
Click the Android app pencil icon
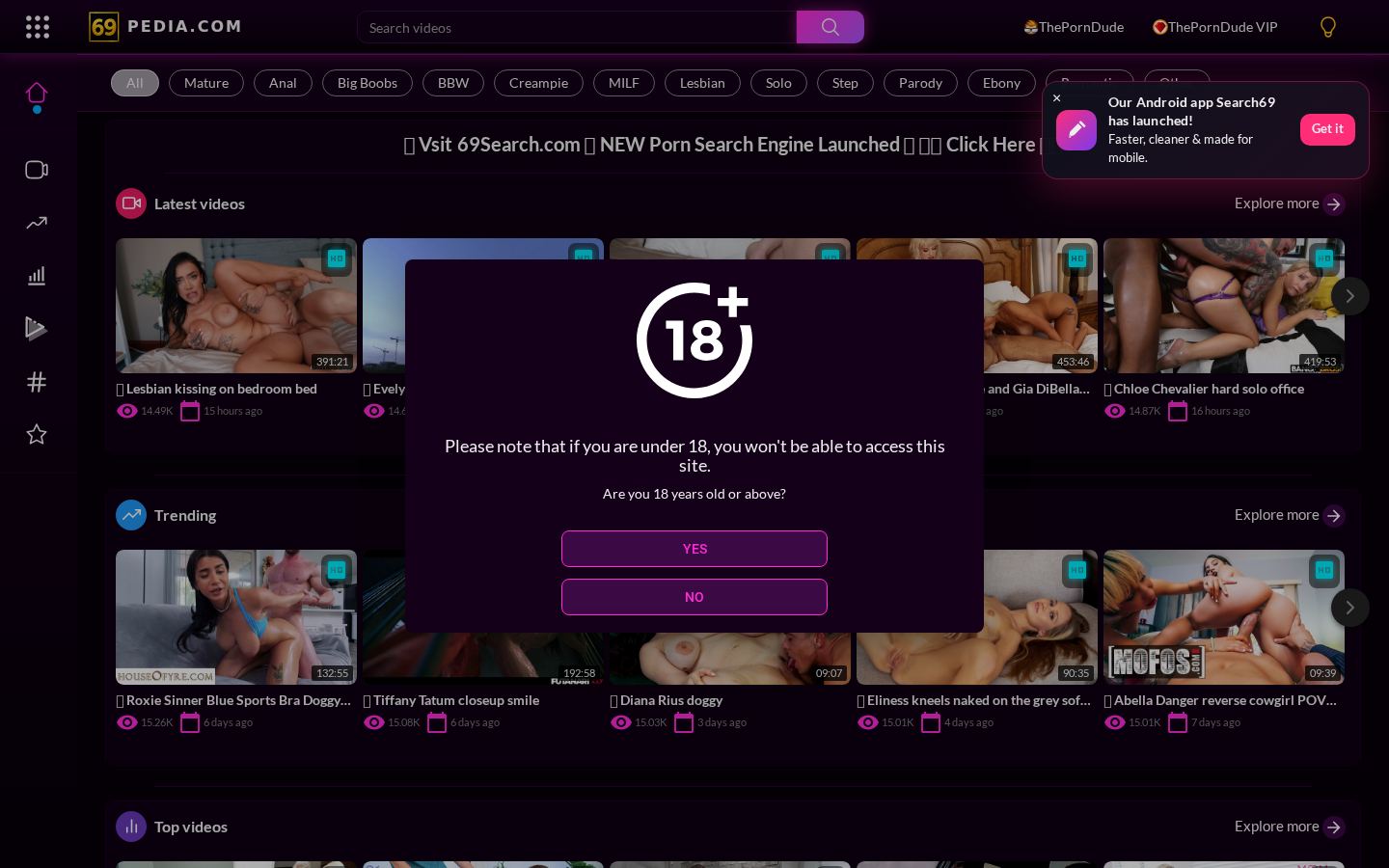(x=1076, y=129)
